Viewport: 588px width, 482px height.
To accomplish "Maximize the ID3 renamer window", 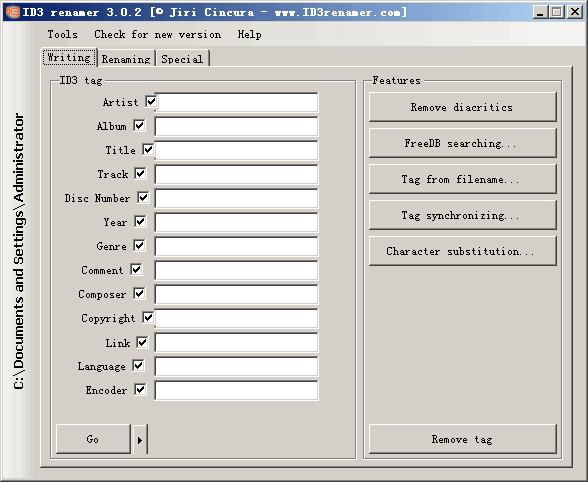I will click(557, 12).
